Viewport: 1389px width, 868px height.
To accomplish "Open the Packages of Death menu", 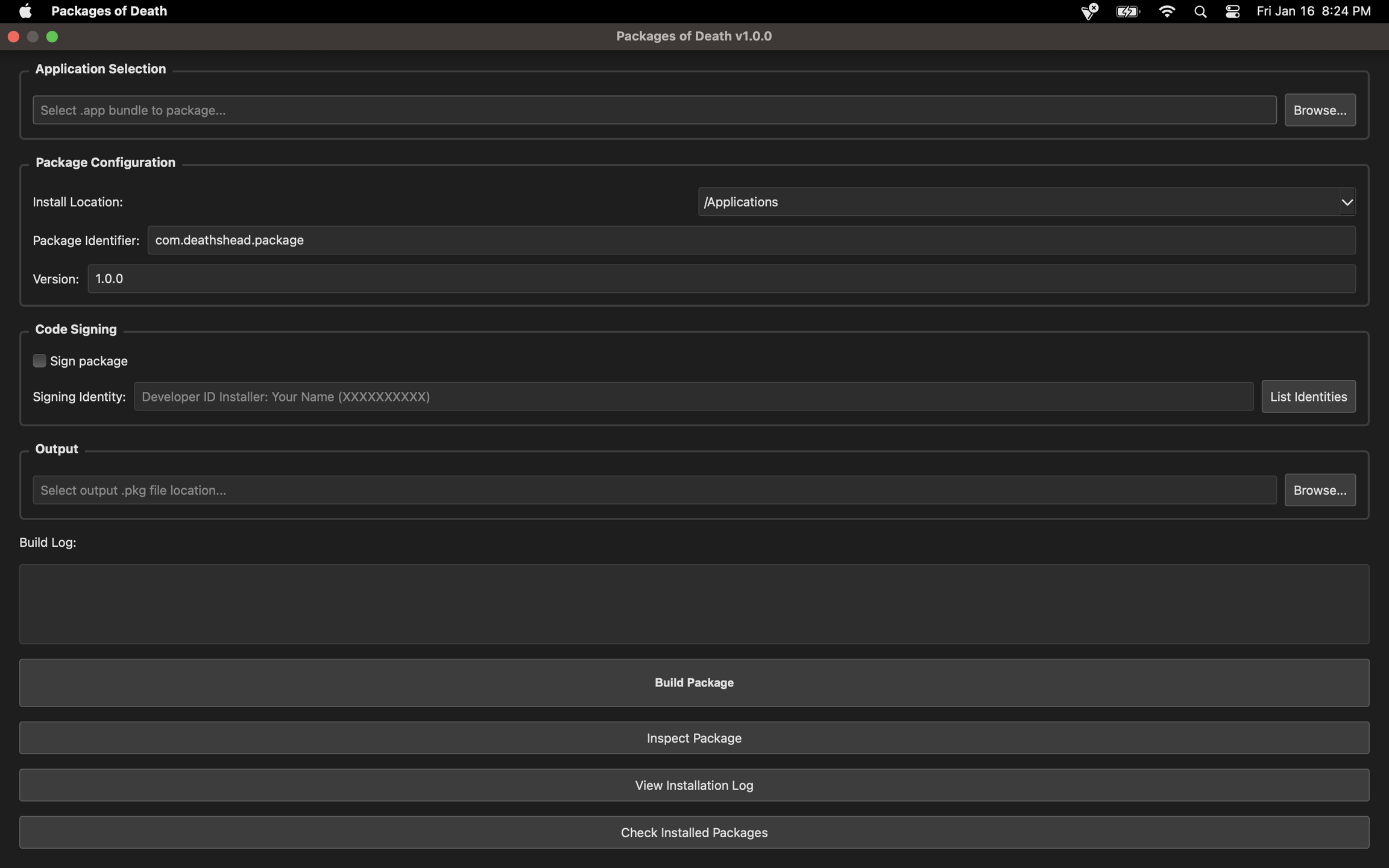I will click(109, 11).
